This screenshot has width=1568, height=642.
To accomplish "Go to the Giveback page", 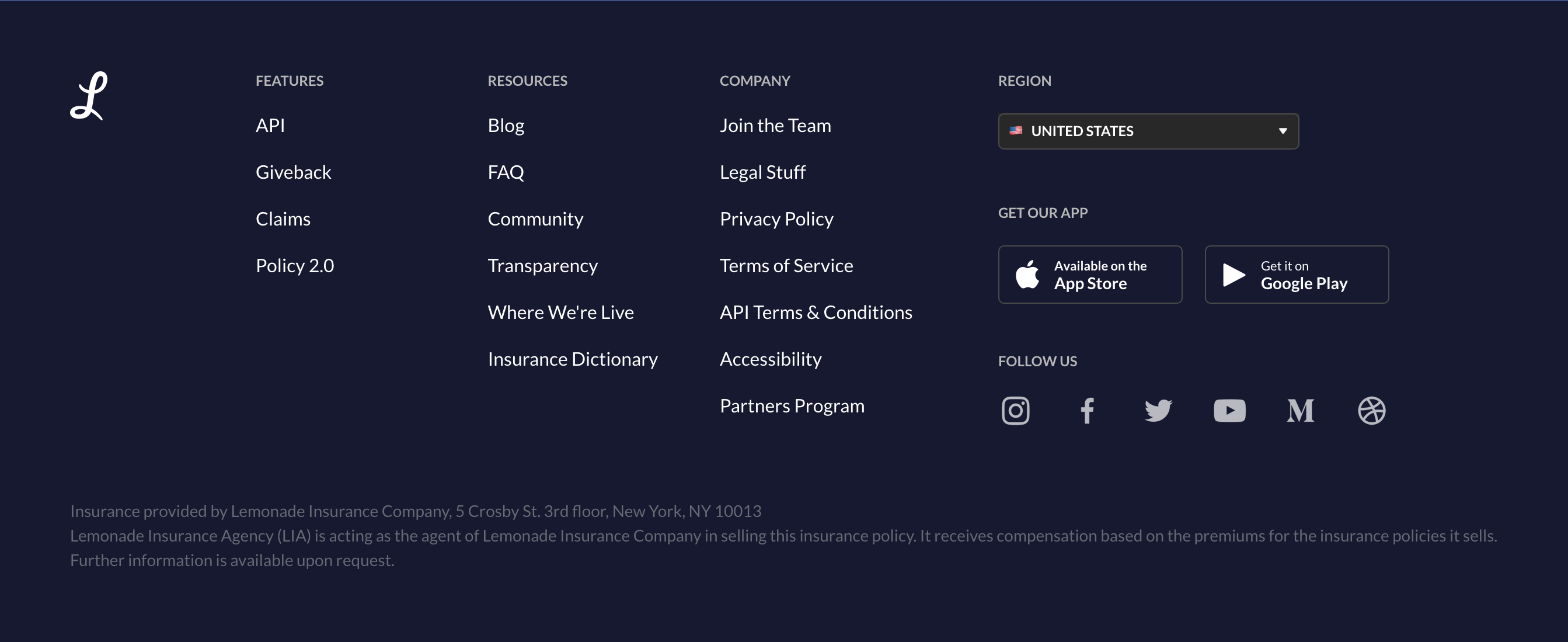I will pyautogui.click(x=294, y=172).
